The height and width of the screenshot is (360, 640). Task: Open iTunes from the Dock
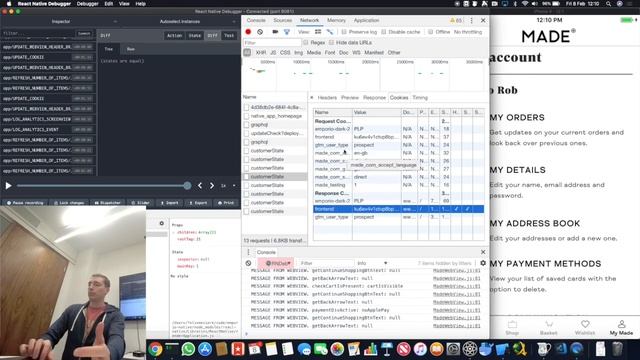pos(420,349)
